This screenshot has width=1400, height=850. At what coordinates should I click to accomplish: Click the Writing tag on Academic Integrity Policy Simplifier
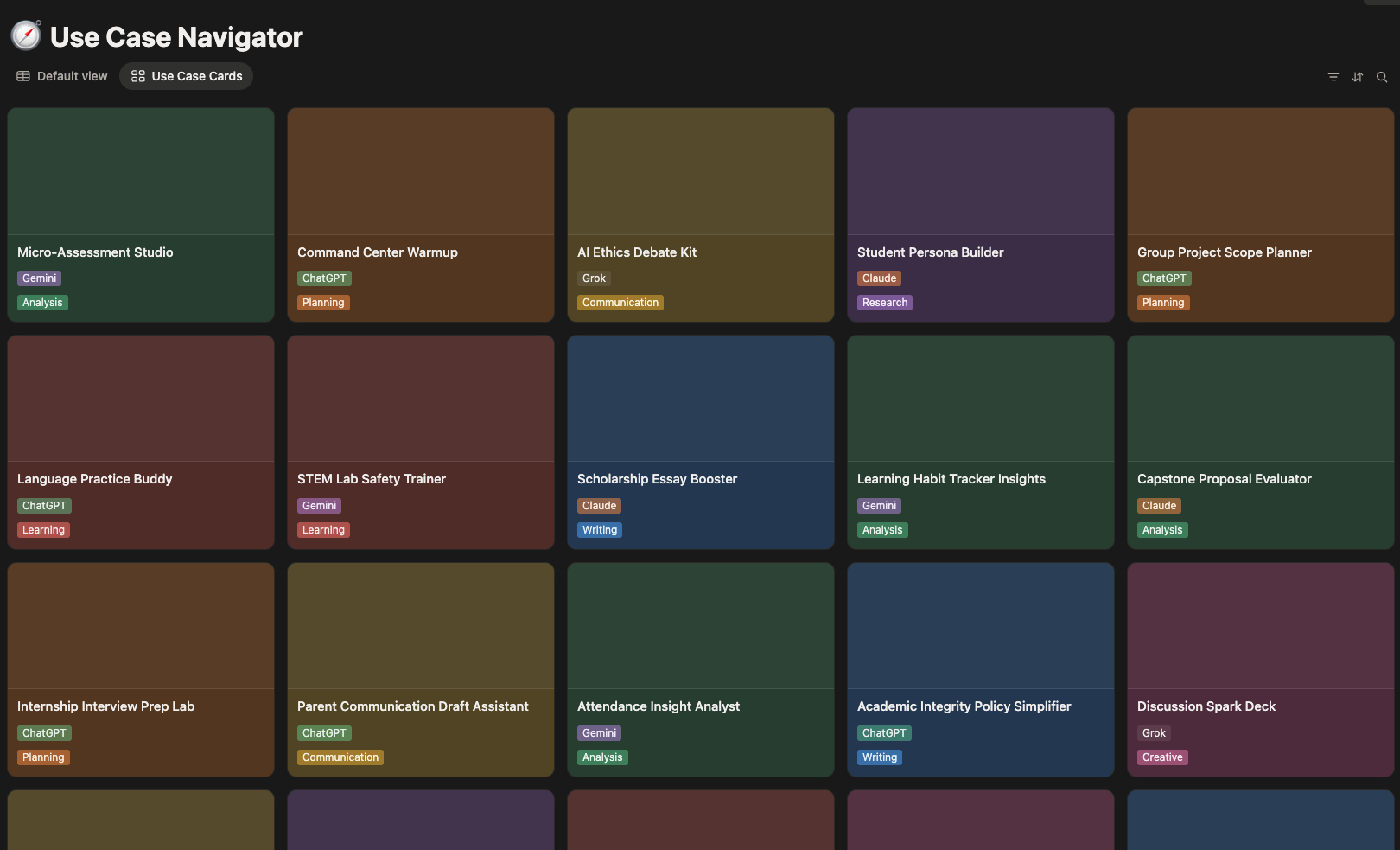879,757
